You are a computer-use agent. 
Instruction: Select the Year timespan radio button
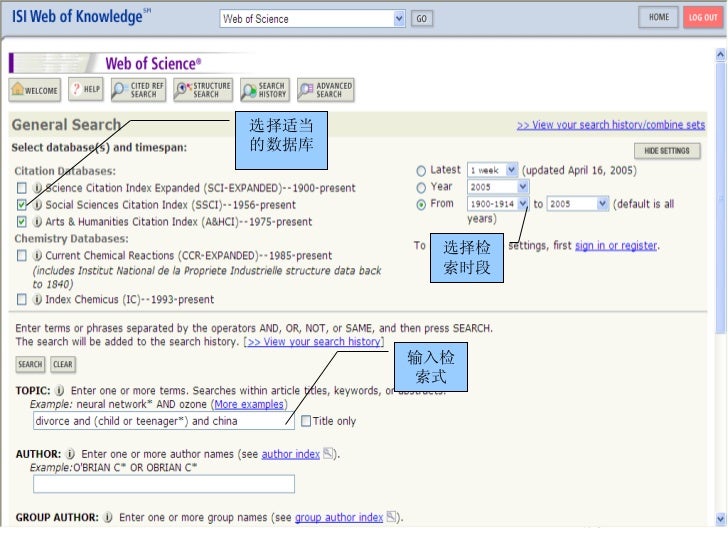point(421,188)
